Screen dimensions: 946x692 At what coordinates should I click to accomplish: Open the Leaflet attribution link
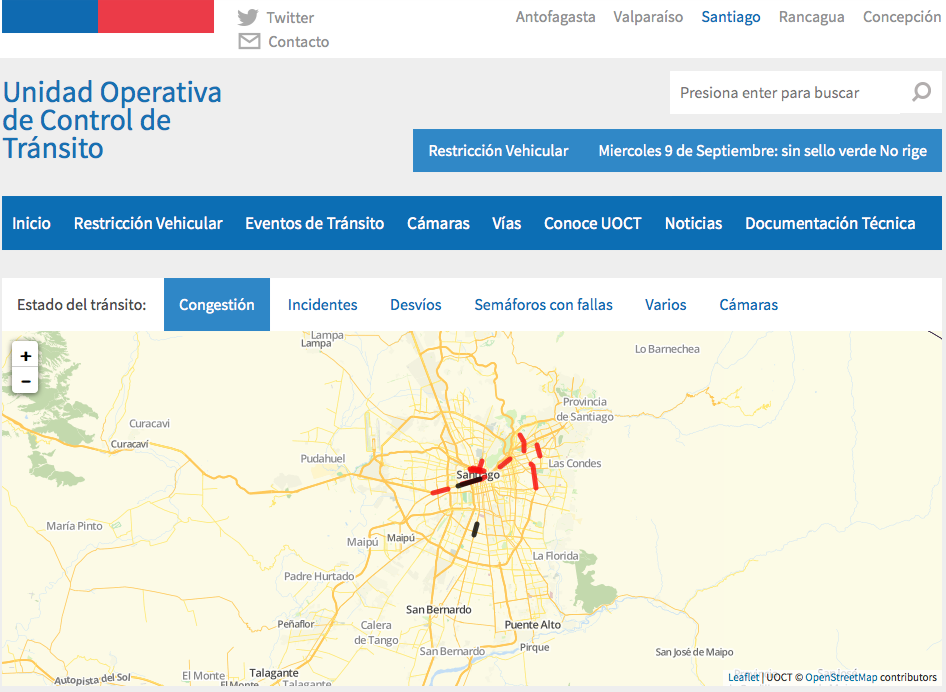point(743,677)
